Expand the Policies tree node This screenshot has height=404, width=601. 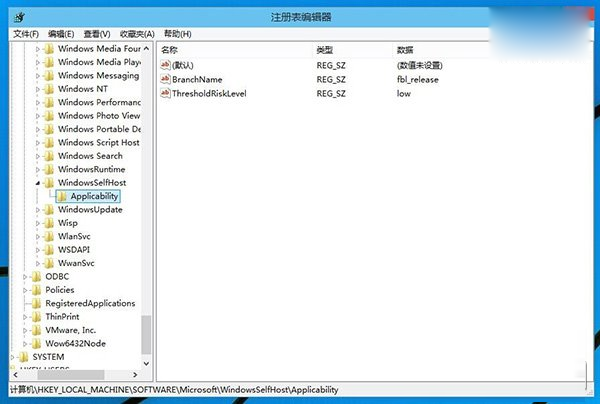25,291
